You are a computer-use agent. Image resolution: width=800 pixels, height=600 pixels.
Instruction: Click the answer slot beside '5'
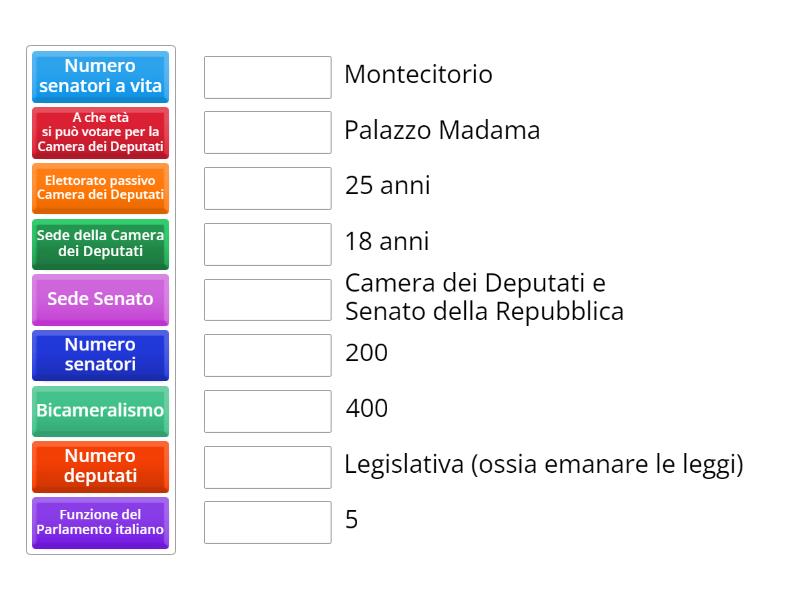pyautogui.click(x=267, y=521)
